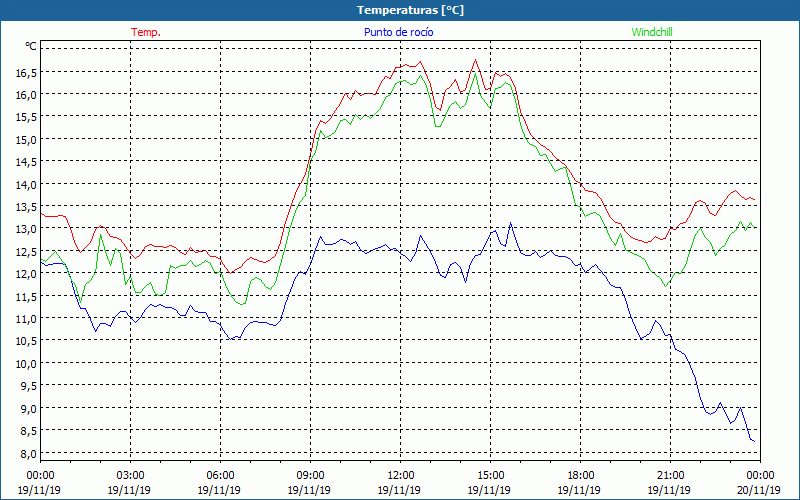
Task: Click the 14,0 y-axis value
Action: [27, 185]
